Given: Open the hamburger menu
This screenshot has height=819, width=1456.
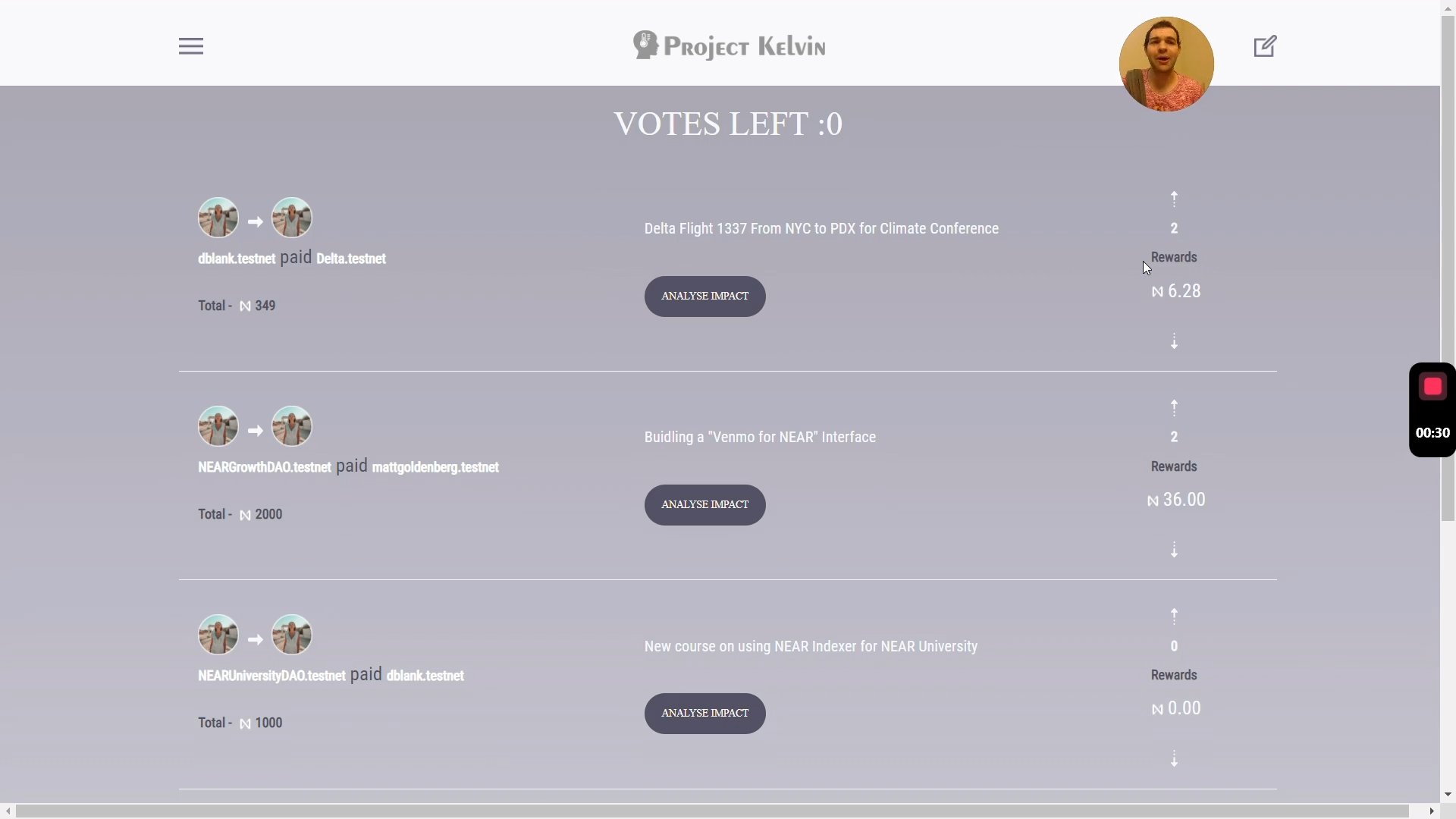Looking at the screenshot, I should pos(191,46).
